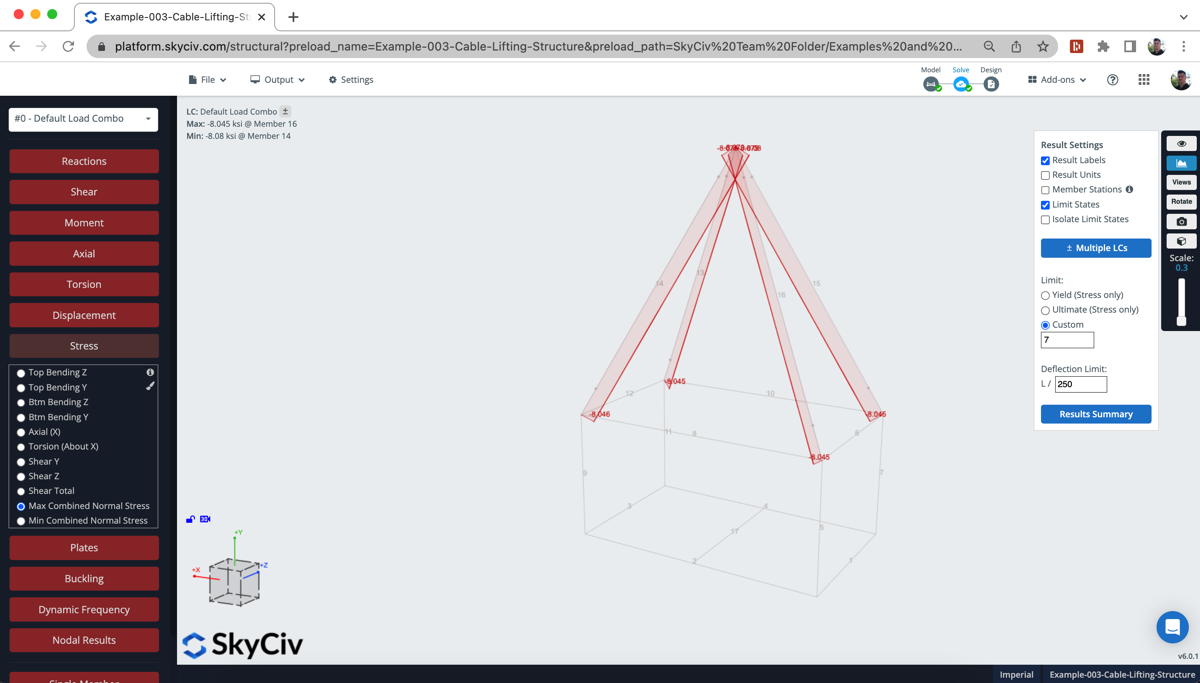Toggle the visibility eye icon on right panel
Image resolution: width=1200 pixels, height=683 pixels.
1181,143
